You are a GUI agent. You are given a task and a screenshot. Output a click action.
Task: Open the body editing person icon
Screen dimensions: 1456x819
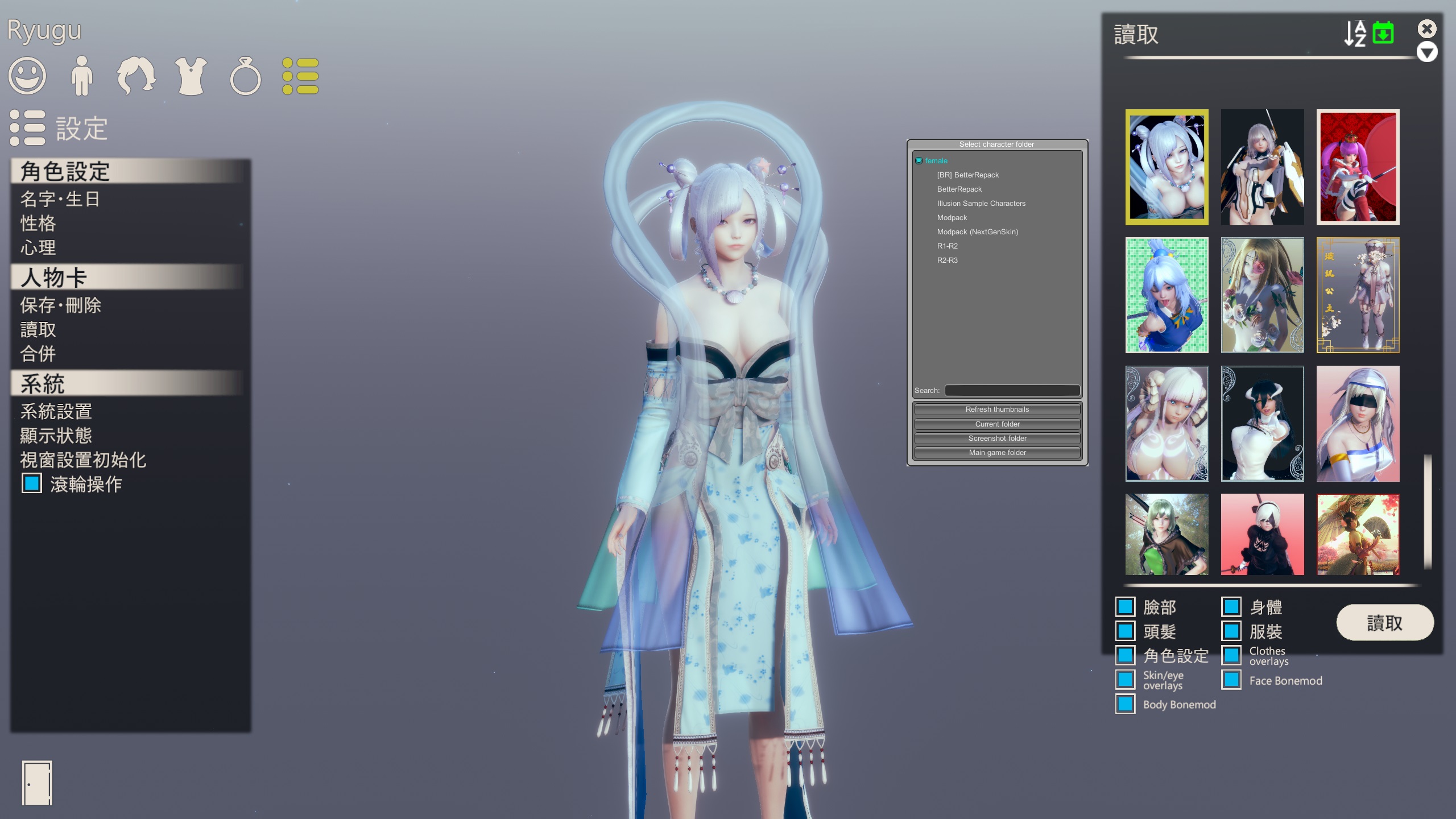(x=82, y=76)
